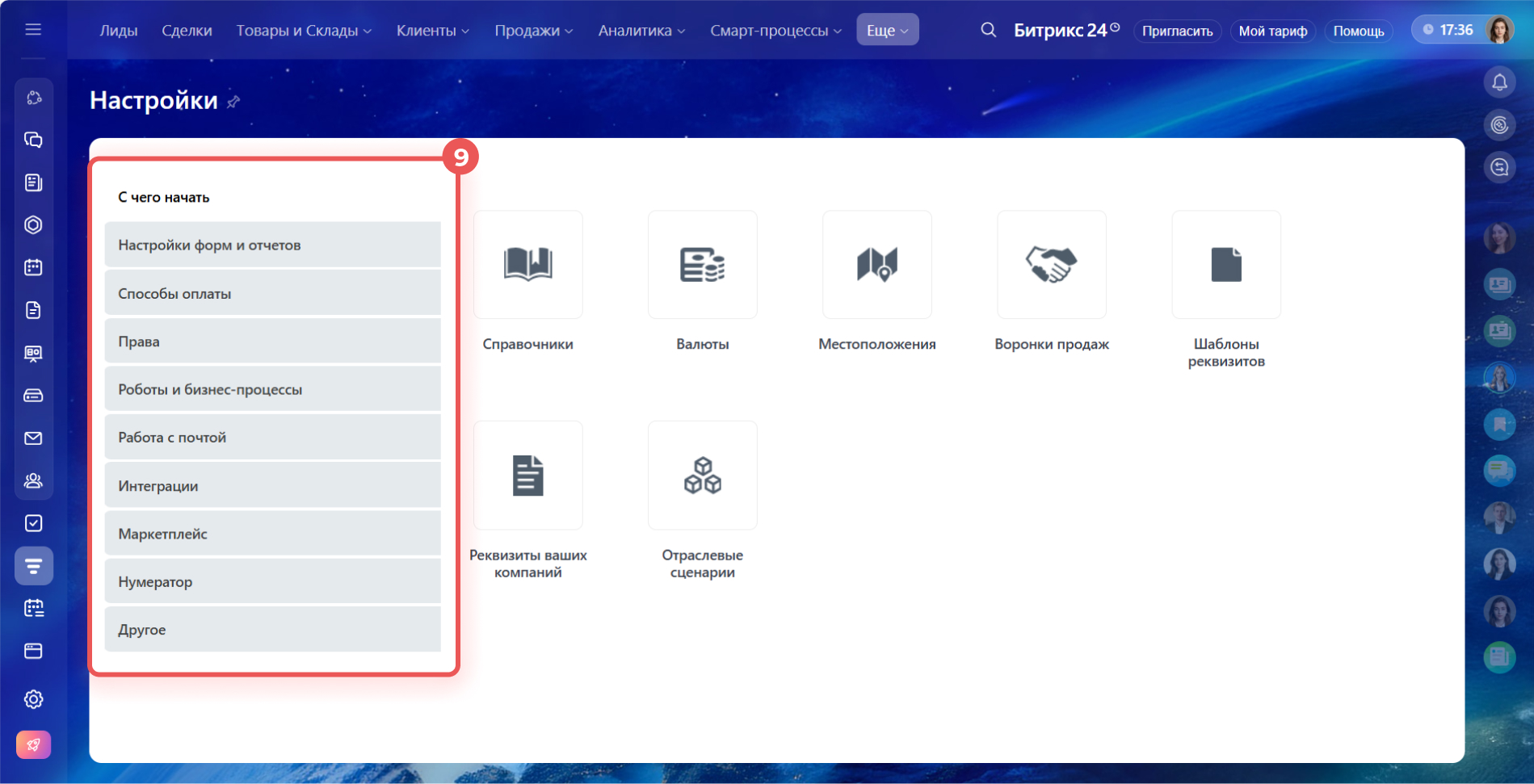The image size is (1534, 784).
Task: Expand the Товары и Склады dropdown
Action: (x=304, y=31)
